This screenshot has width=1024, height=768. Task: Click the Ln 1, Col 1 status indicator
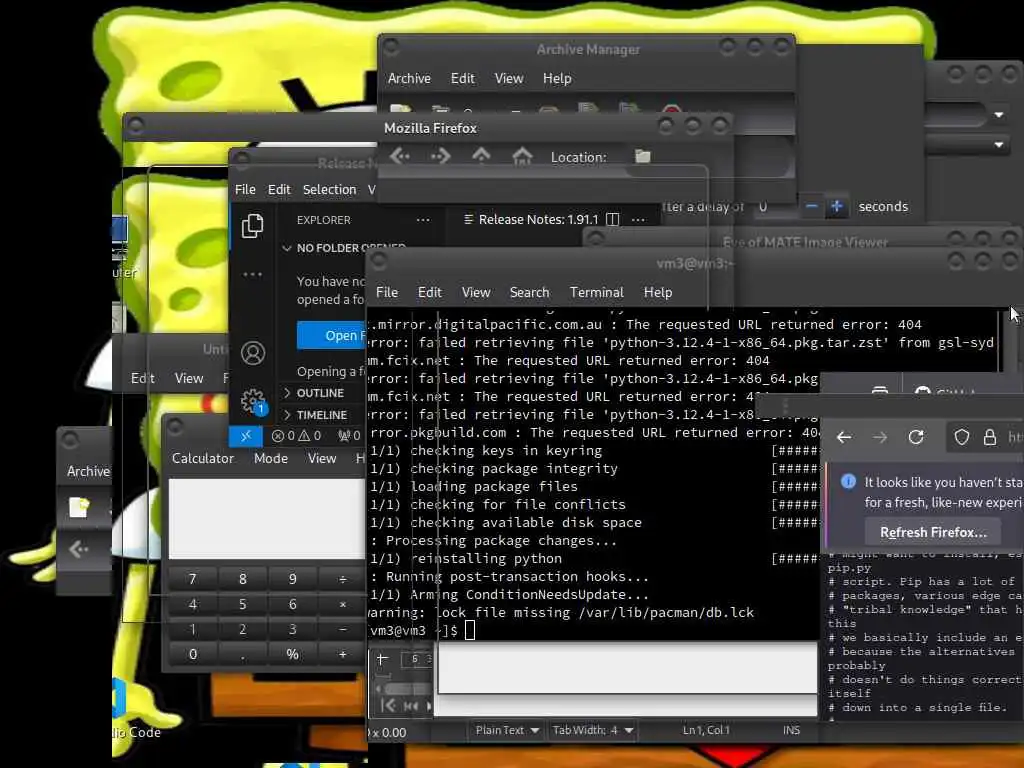click(706, 730)
